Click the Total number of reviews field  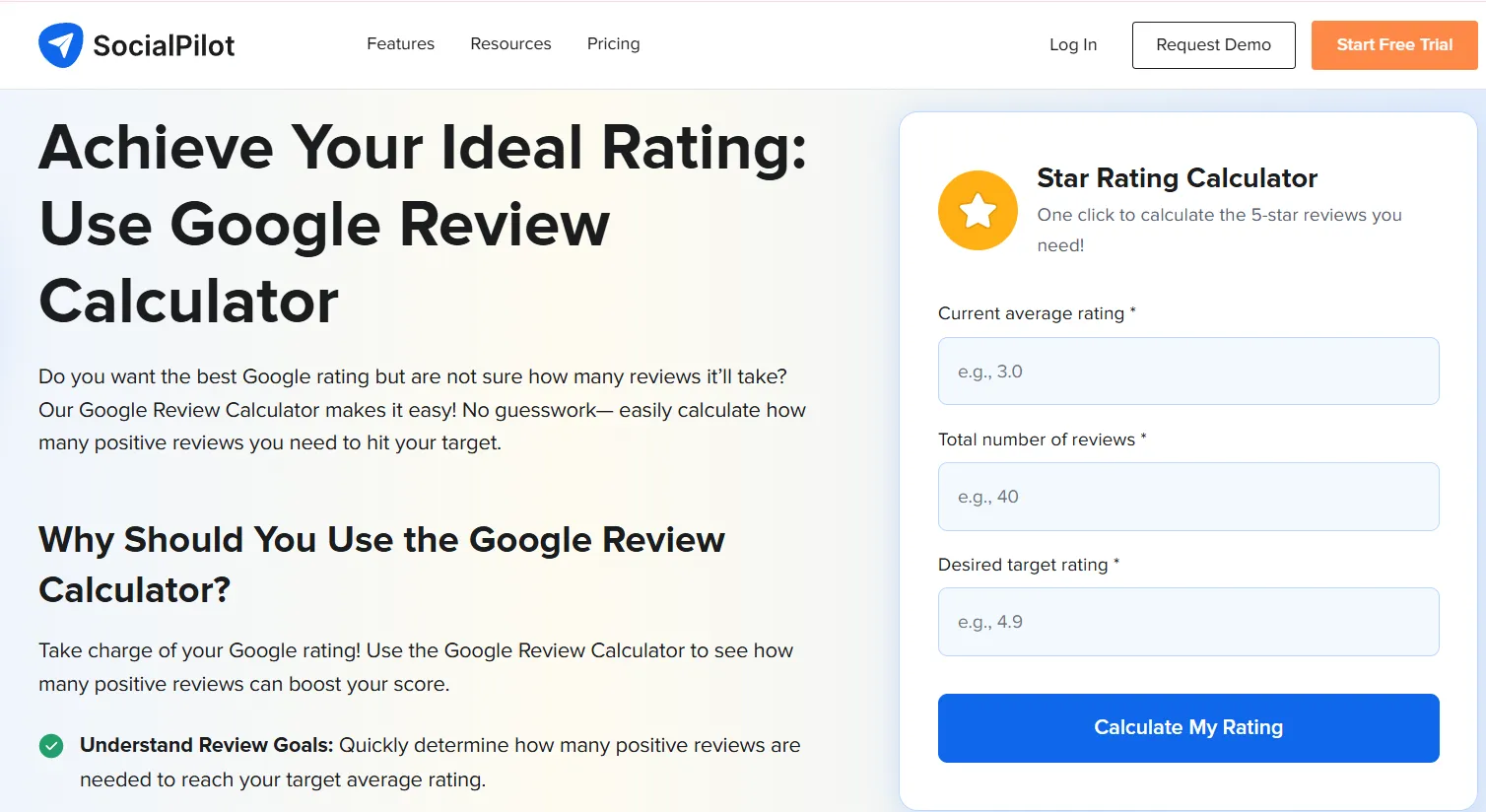tap(1188, 497)
